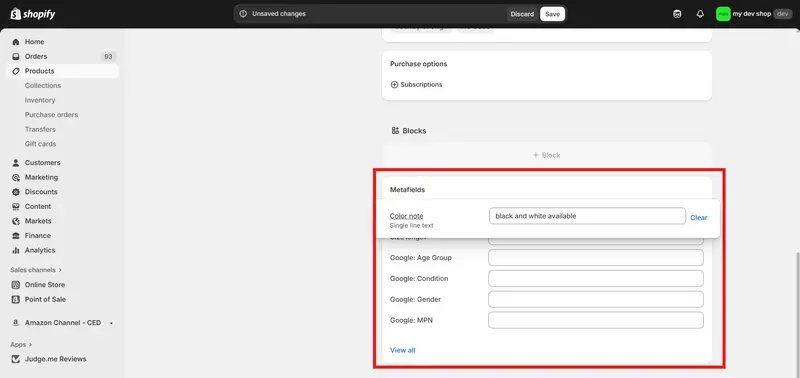
Task: Open the Home icon in sidebar
Action: 16,42
